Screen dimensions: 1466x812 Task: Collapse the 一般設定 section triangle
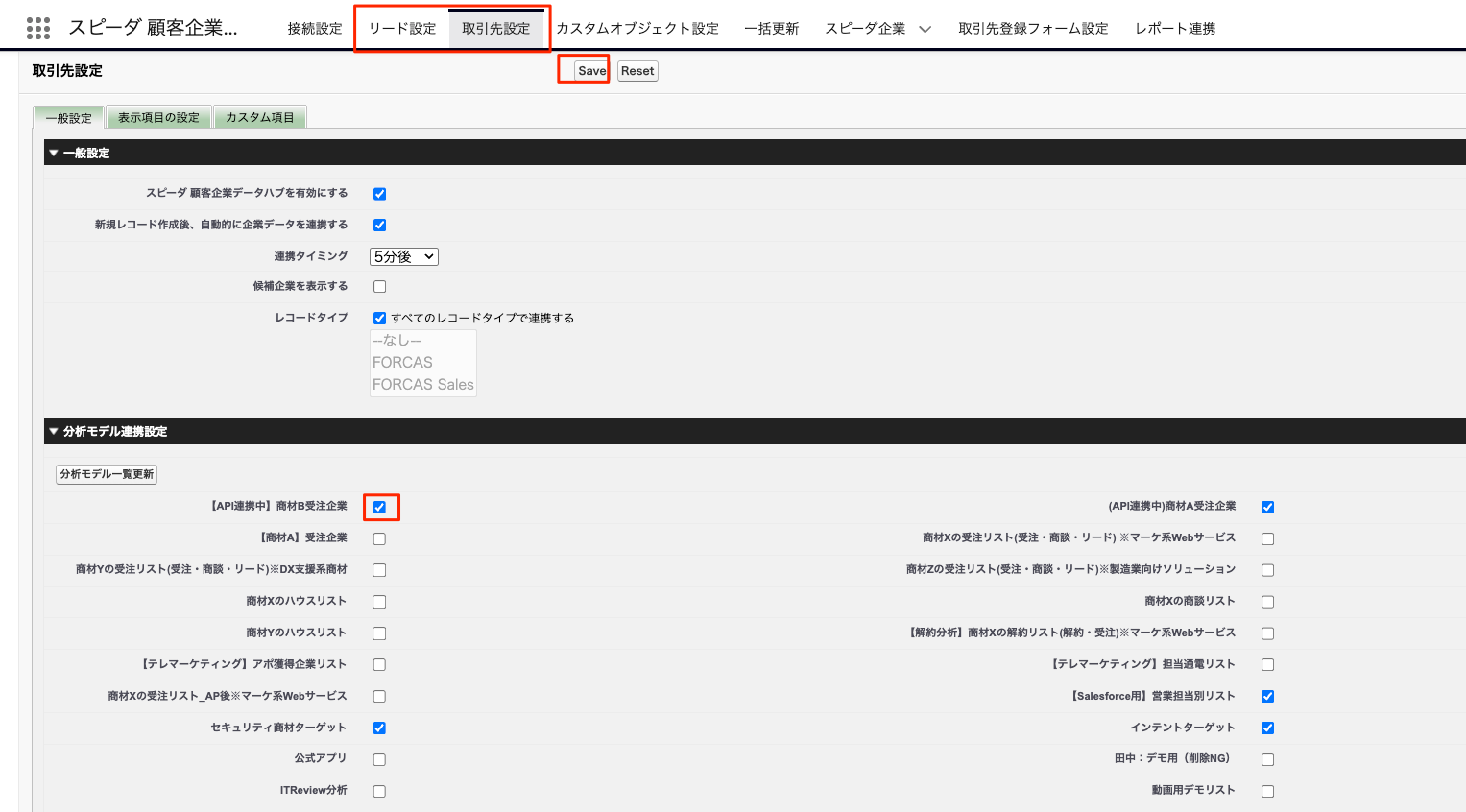54,153
